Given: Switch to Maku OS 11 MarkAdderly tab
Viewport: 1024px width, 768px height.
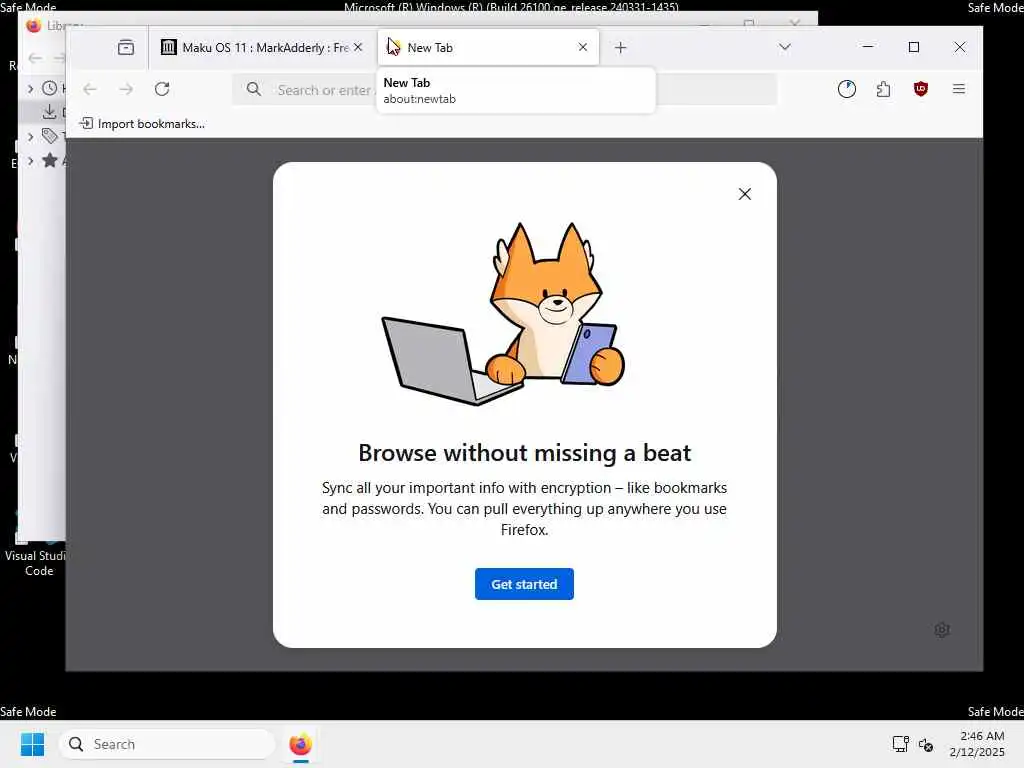Looking at the screenshot, I should tap(262, 47).
